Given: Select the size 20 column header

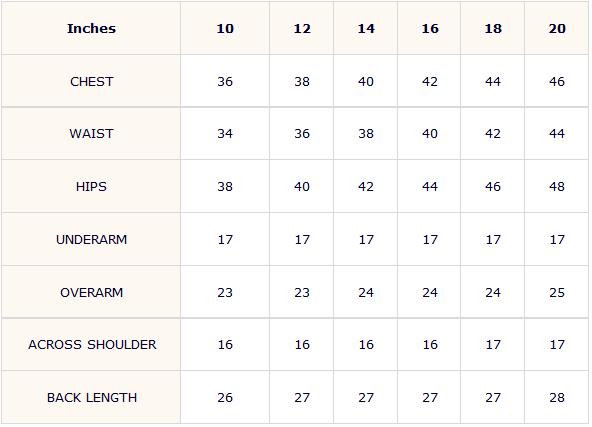Looking at the screenshot, I should [x=557, y=29].
